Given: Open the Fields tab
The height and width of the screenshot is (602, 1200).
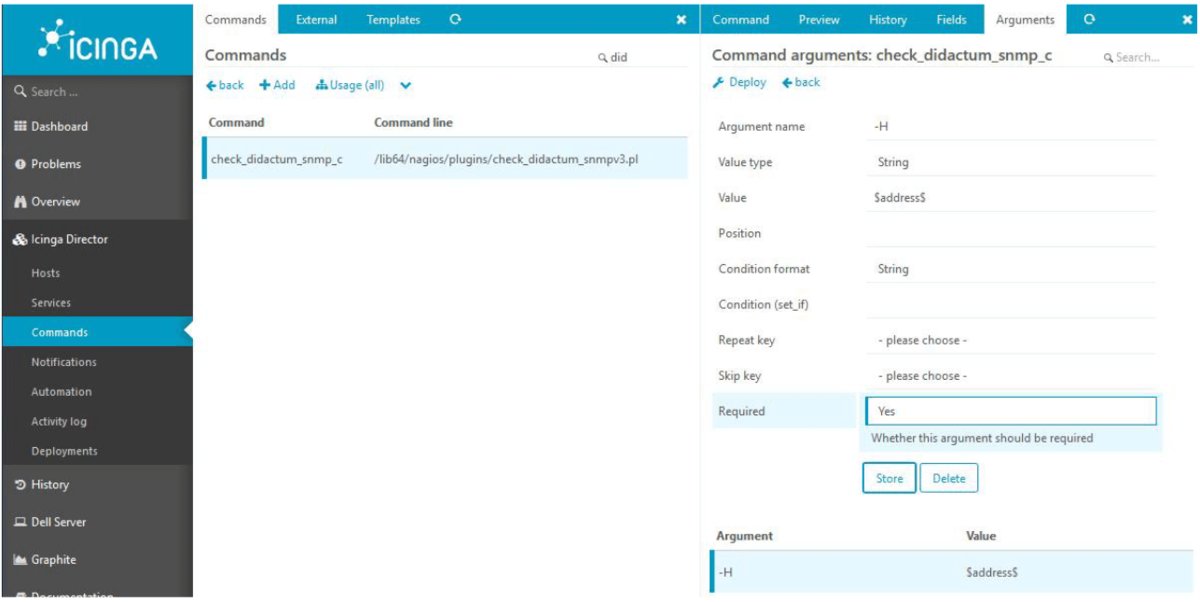Looking at the screenshot, I should (951, 20).
